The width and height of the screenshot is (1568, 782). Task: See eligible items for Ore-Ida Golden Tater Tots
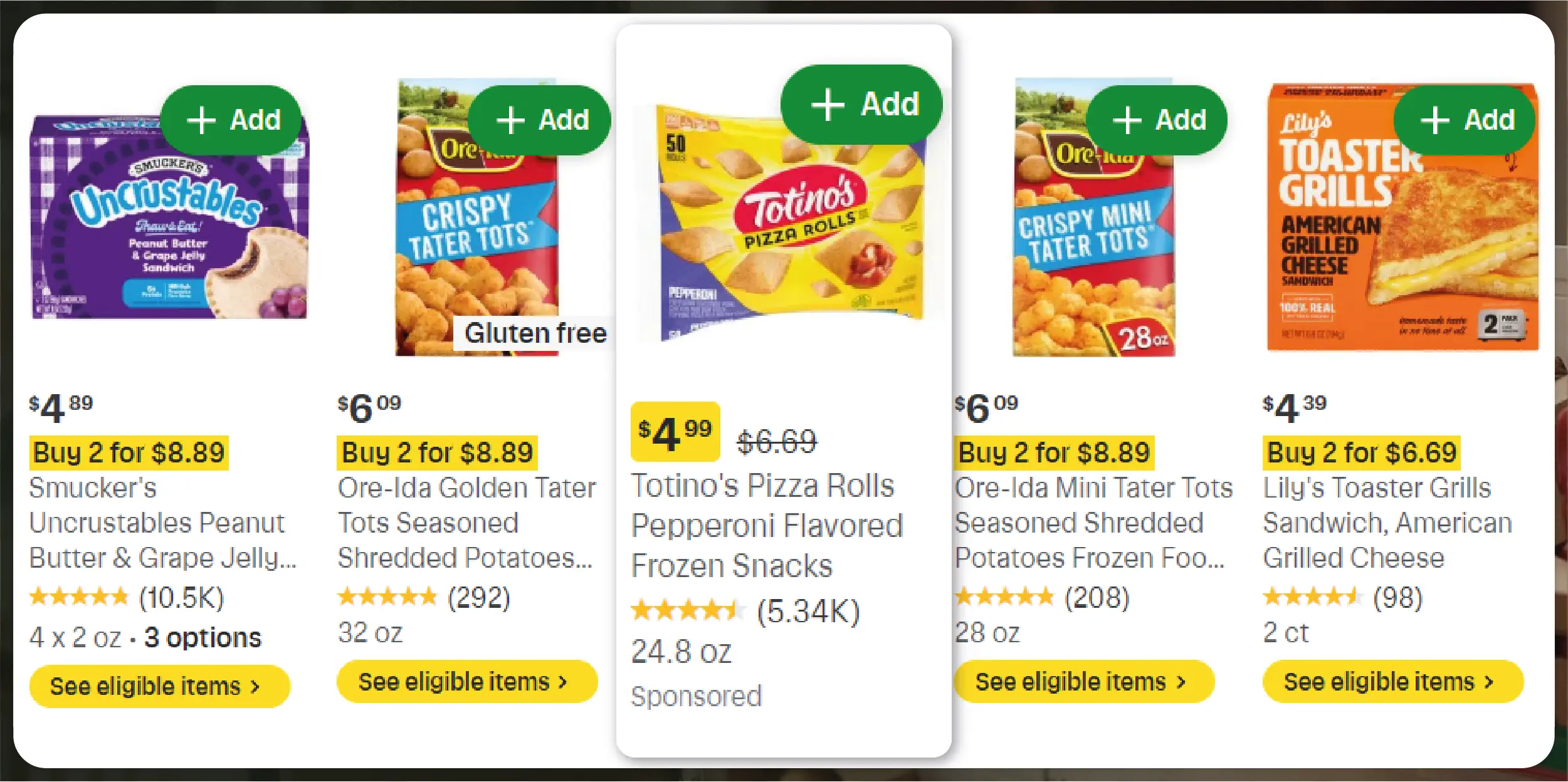coord(467,681)
